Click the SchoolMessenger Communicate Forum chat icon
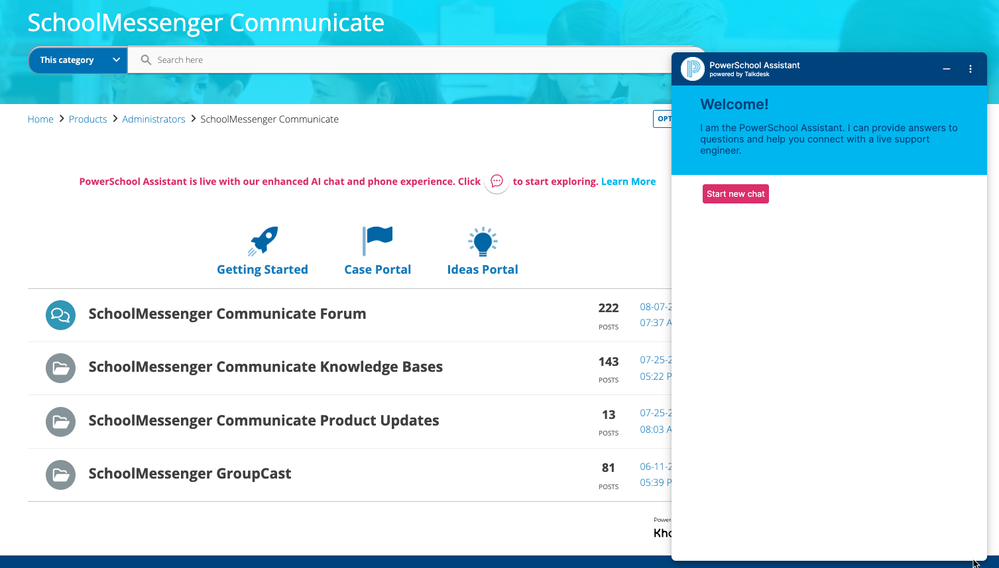Screen dimensions: 999x568 [61, 314]
